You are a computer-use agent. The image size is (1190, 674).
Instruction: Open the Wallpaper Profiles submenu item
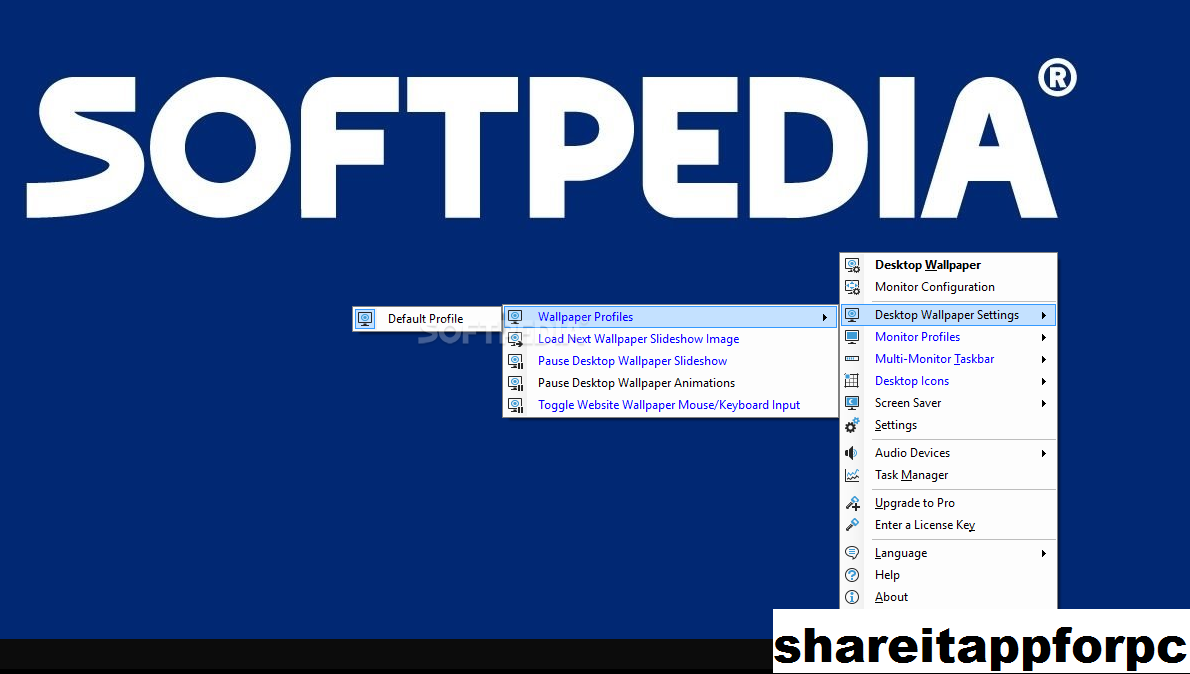(585, 317)
